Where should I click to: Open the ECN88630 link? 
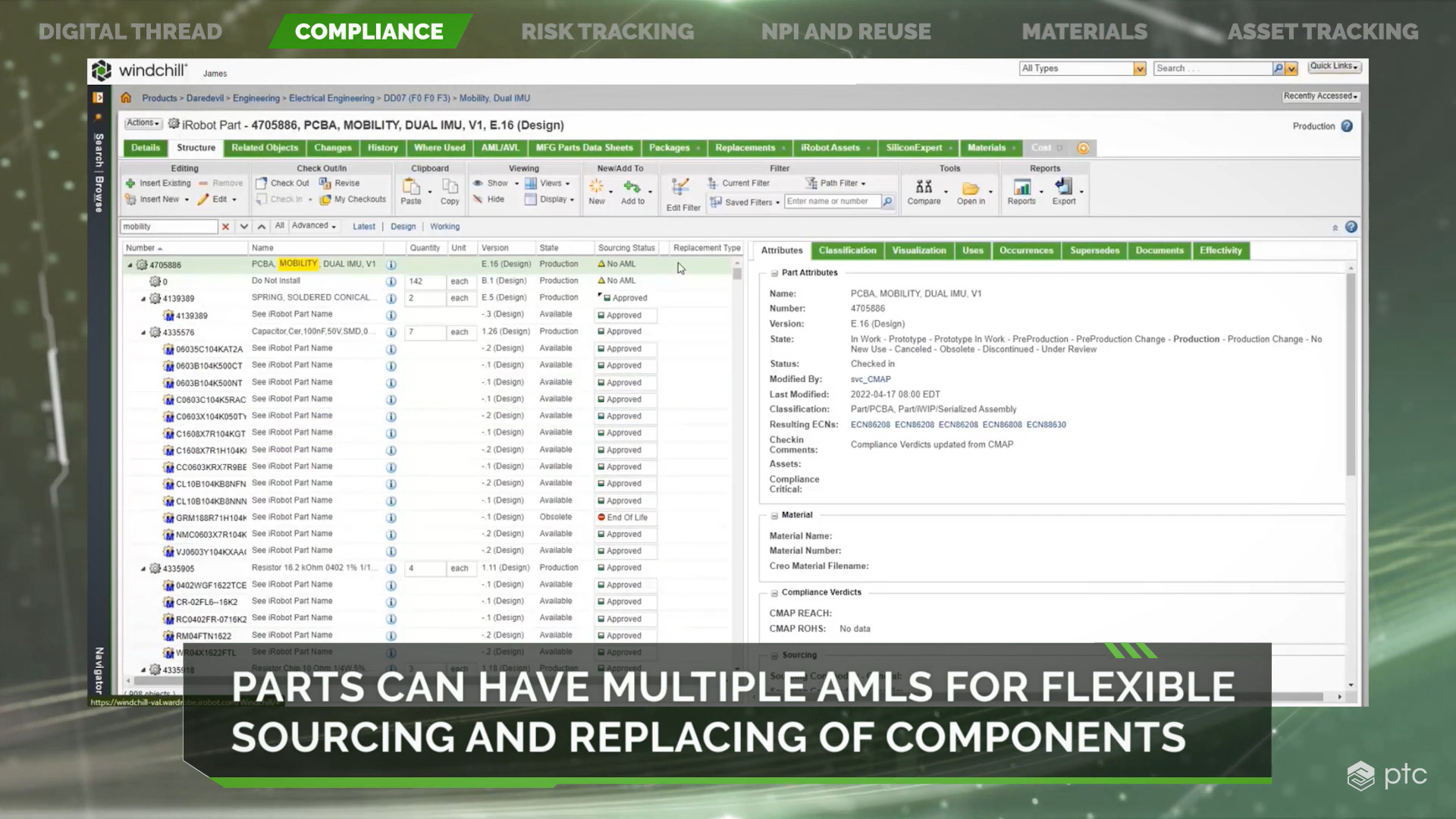(x=1046, y=425)
